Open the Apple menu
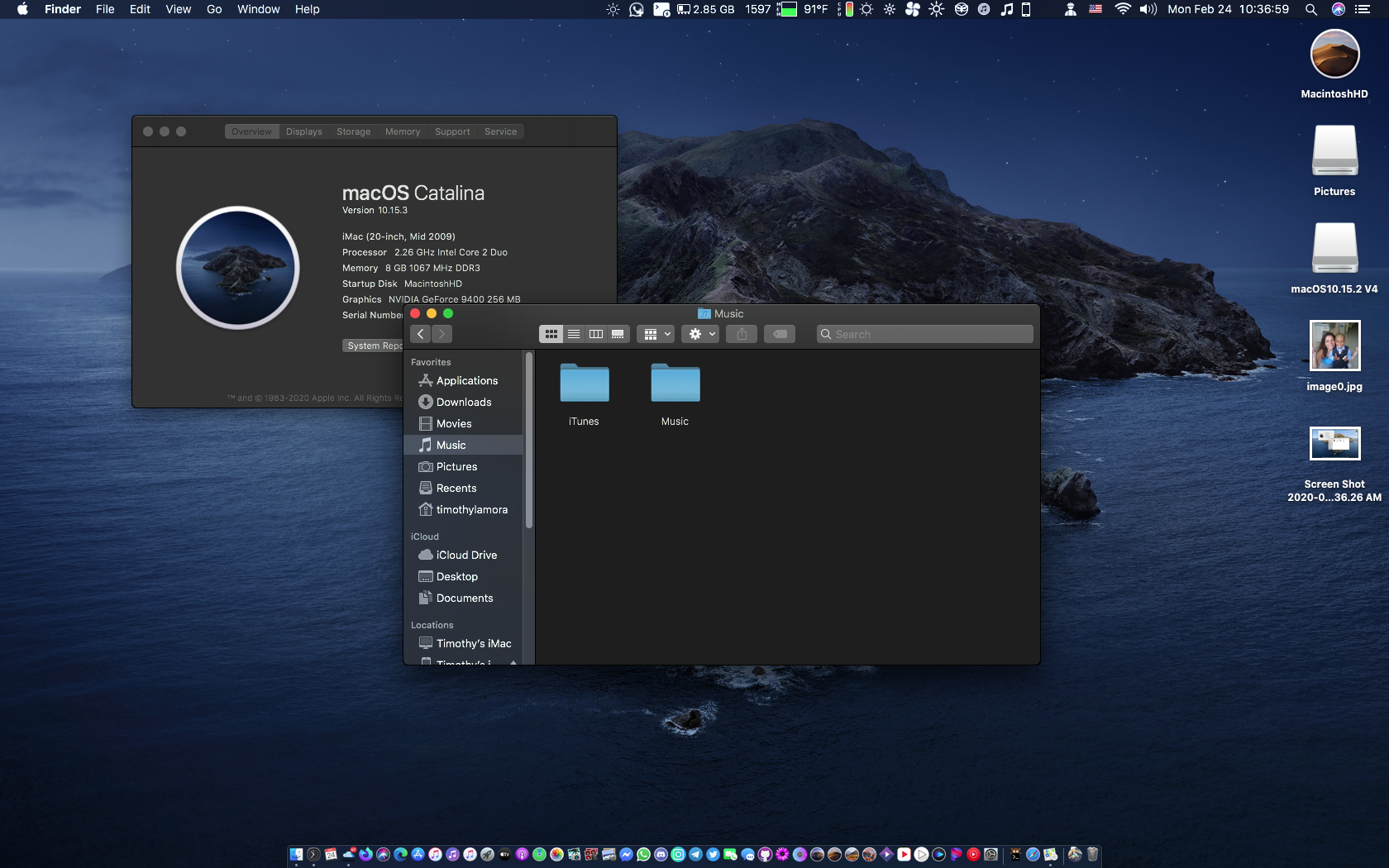The width and height of the screenshot is (1389, 868). [x=22, y=9]
